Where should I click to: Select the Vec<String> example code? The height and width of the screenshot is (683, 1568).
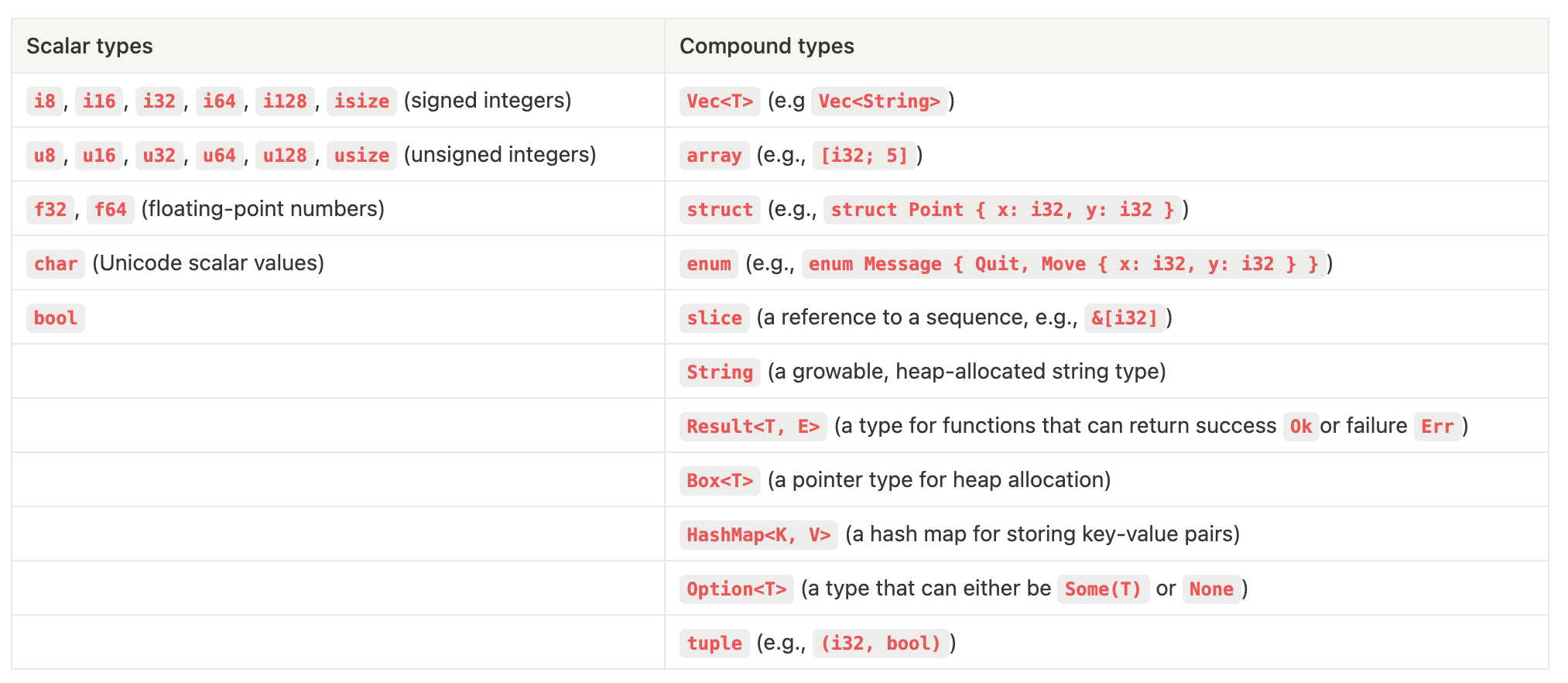(879, 101)
